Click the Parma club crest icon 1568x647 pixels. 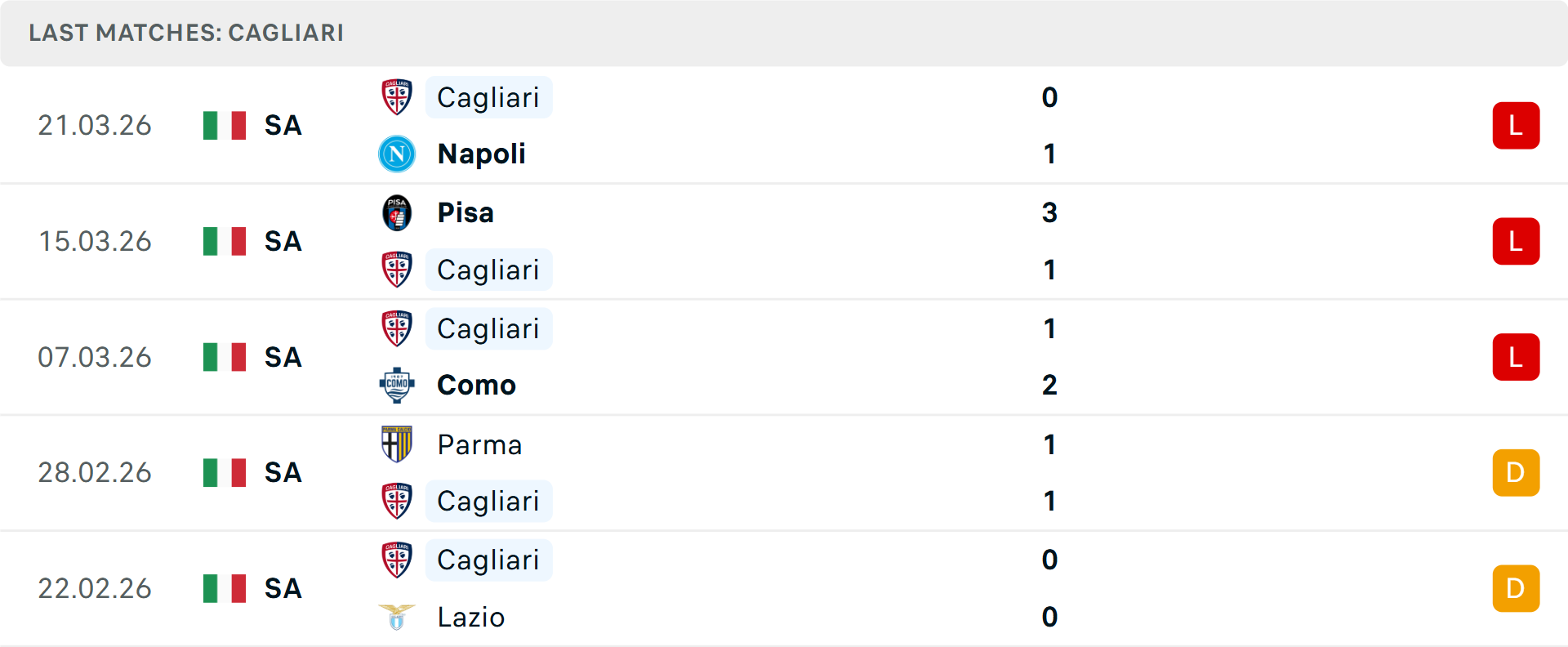point(397,444)
